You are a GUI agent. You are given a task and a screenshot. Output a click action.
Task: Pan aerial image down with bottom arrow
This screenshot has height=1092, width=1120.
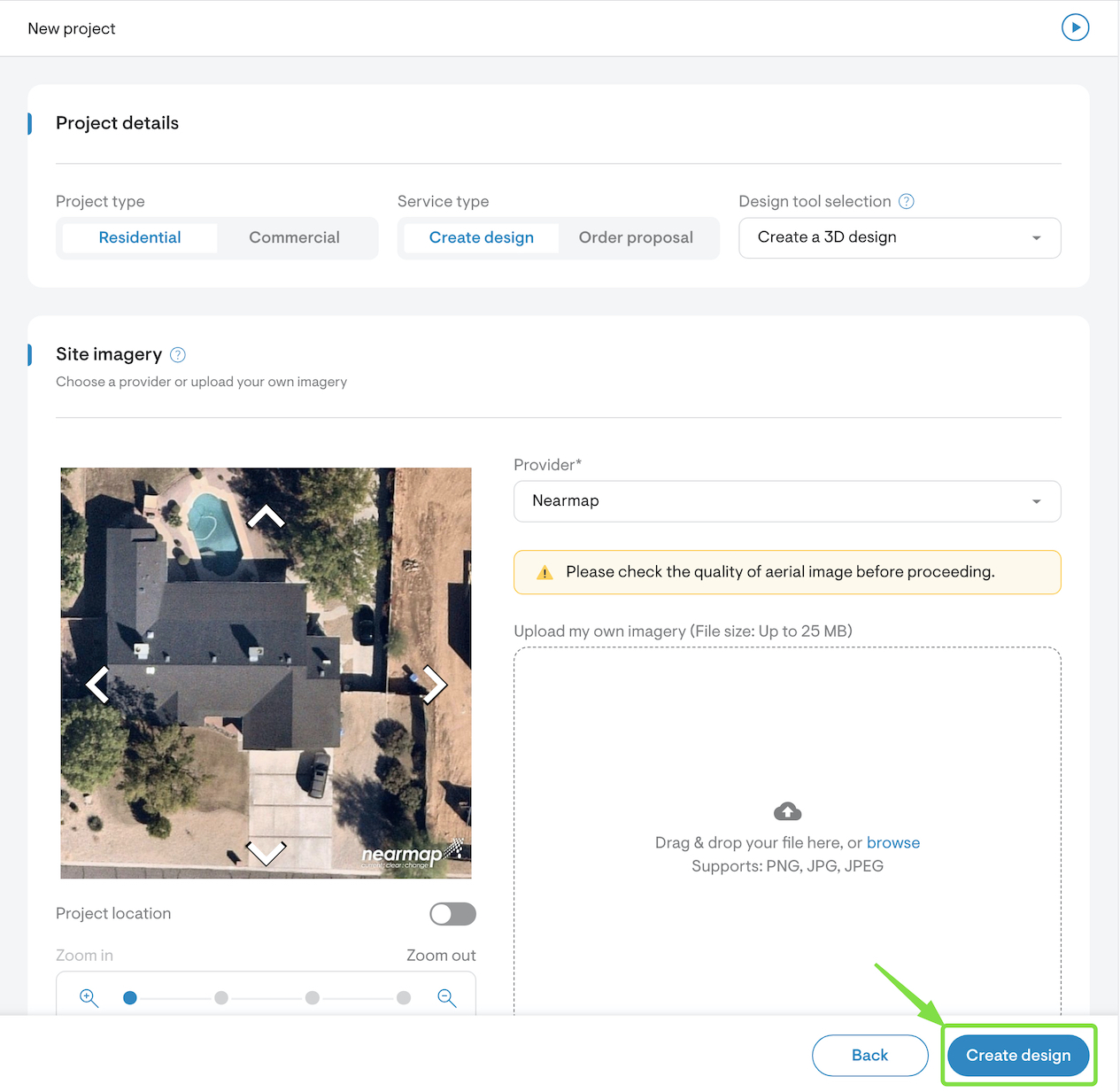tap(266, 852)
